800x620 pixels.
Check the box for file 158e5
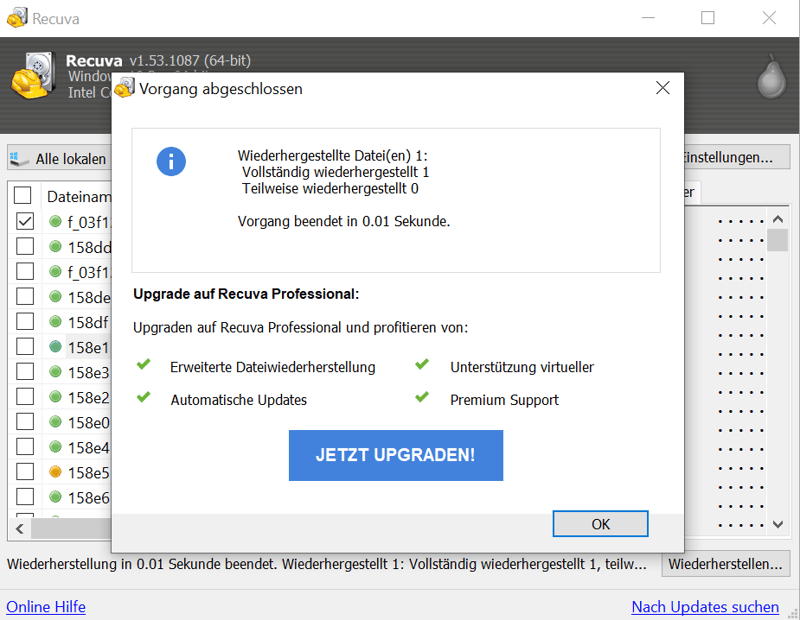pos(25,472)
